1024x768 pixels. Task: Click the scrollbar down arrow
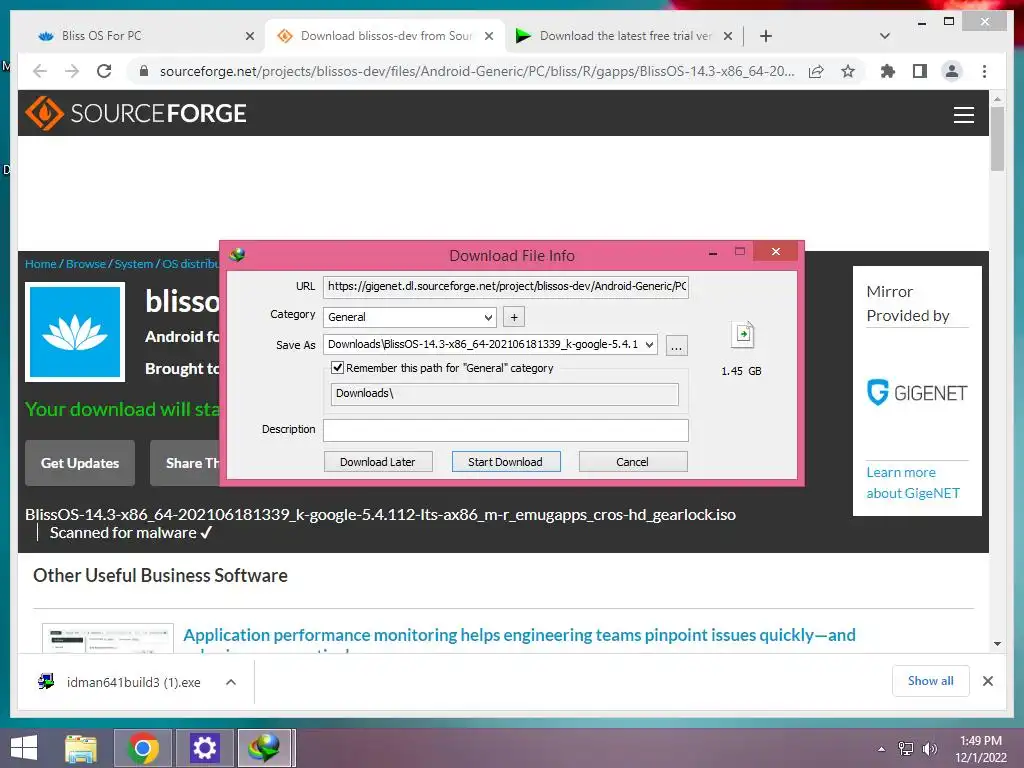[997, 644]
